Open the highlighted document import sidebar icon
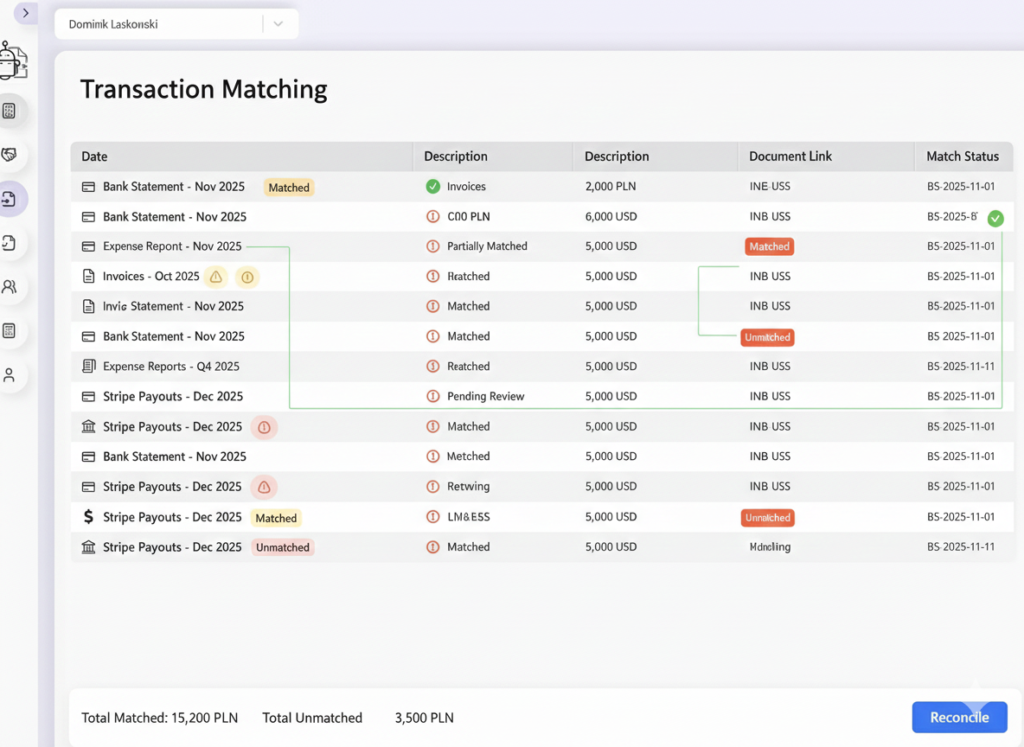This screenshot has width=1024, height=747. click(9, 199)
